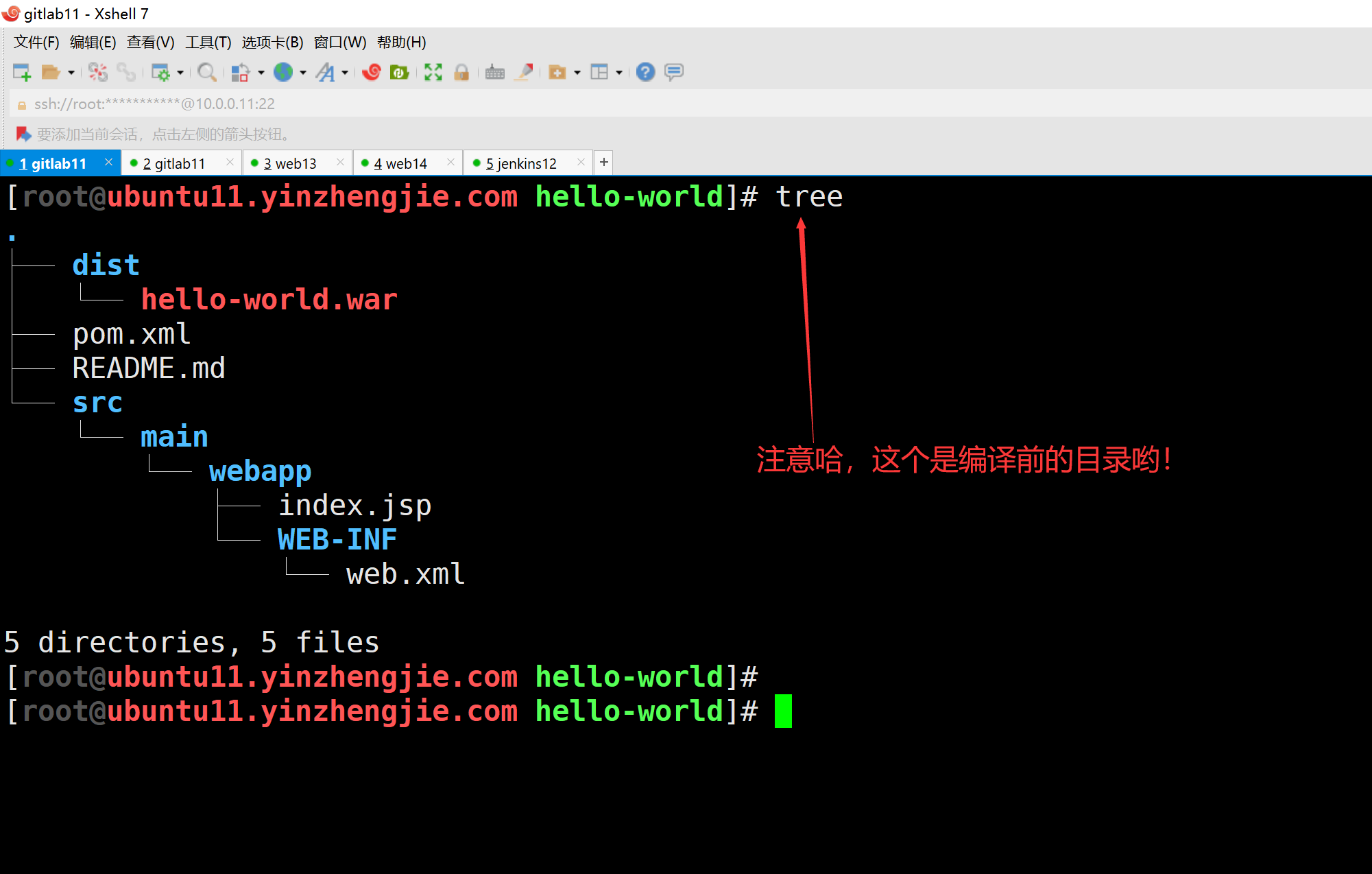This screenshot has width=1372, height=874.
Task: Open the keyboard key-mapping icon
Action: coord(494,72)
